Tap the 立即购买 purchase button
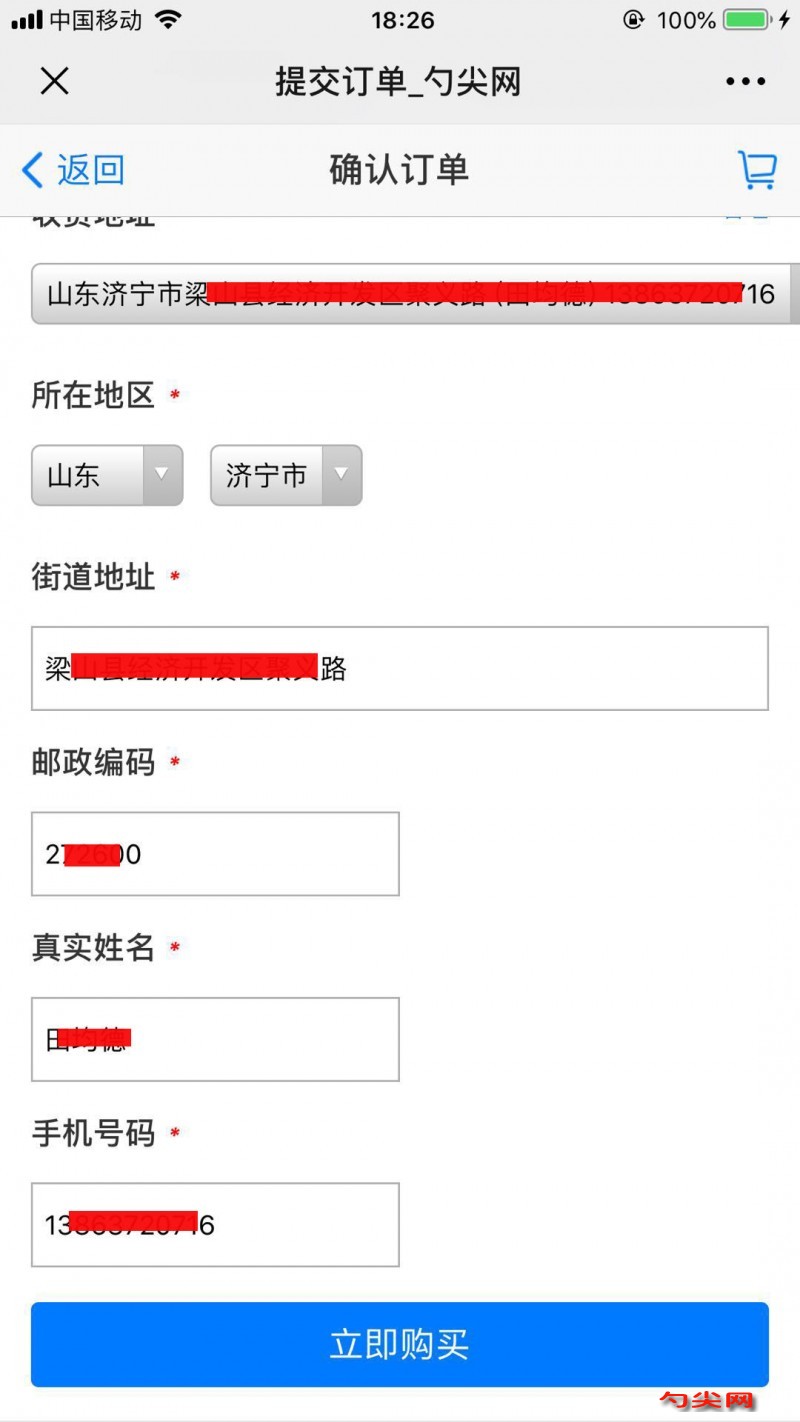Image resolution: width=800 pixels, height=1422 pixels. 400,1345
